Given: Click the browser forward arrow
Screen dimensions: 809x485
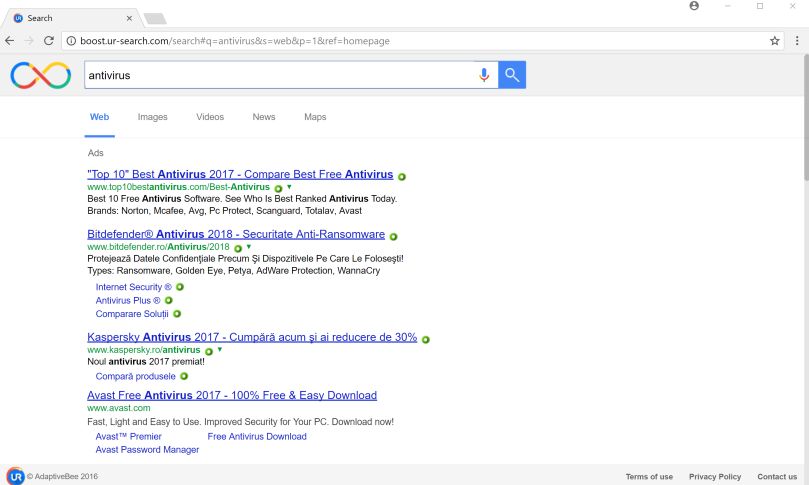Looking at the screenshot, I should click(29, 41).
